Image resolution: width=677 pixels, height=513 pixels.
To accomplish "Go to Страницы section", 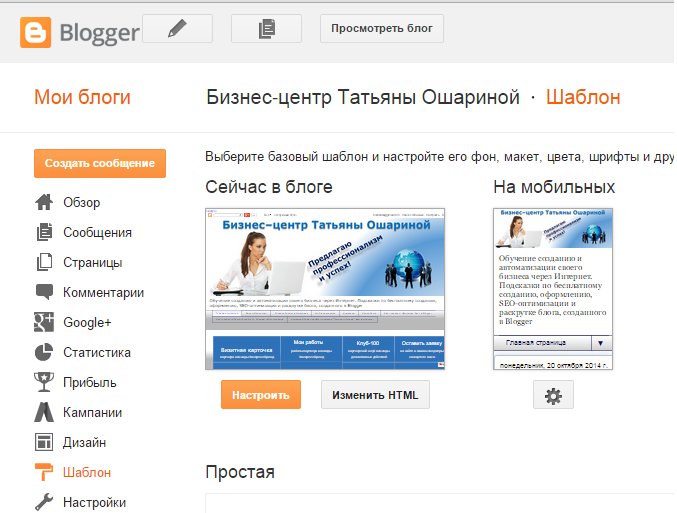I will pyautogui.click(x=93, y=262).
